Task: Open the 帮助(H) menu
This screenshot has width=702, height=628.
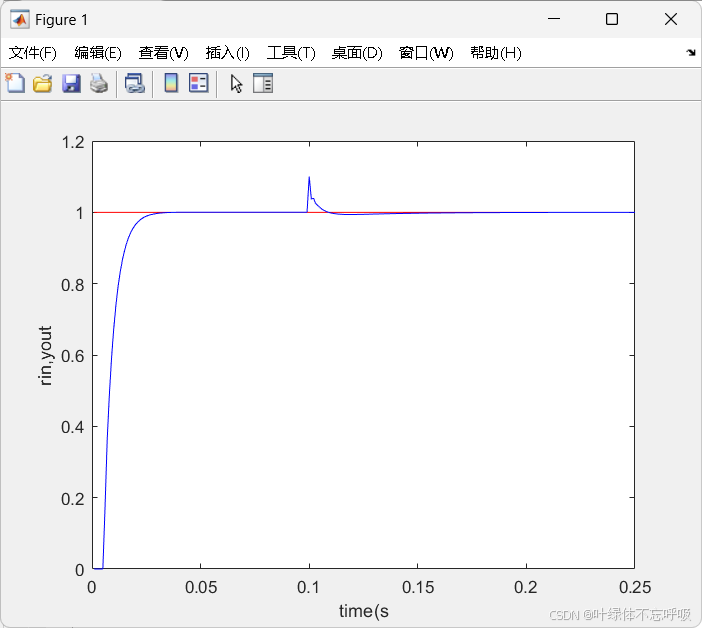Action: point(496,53)
